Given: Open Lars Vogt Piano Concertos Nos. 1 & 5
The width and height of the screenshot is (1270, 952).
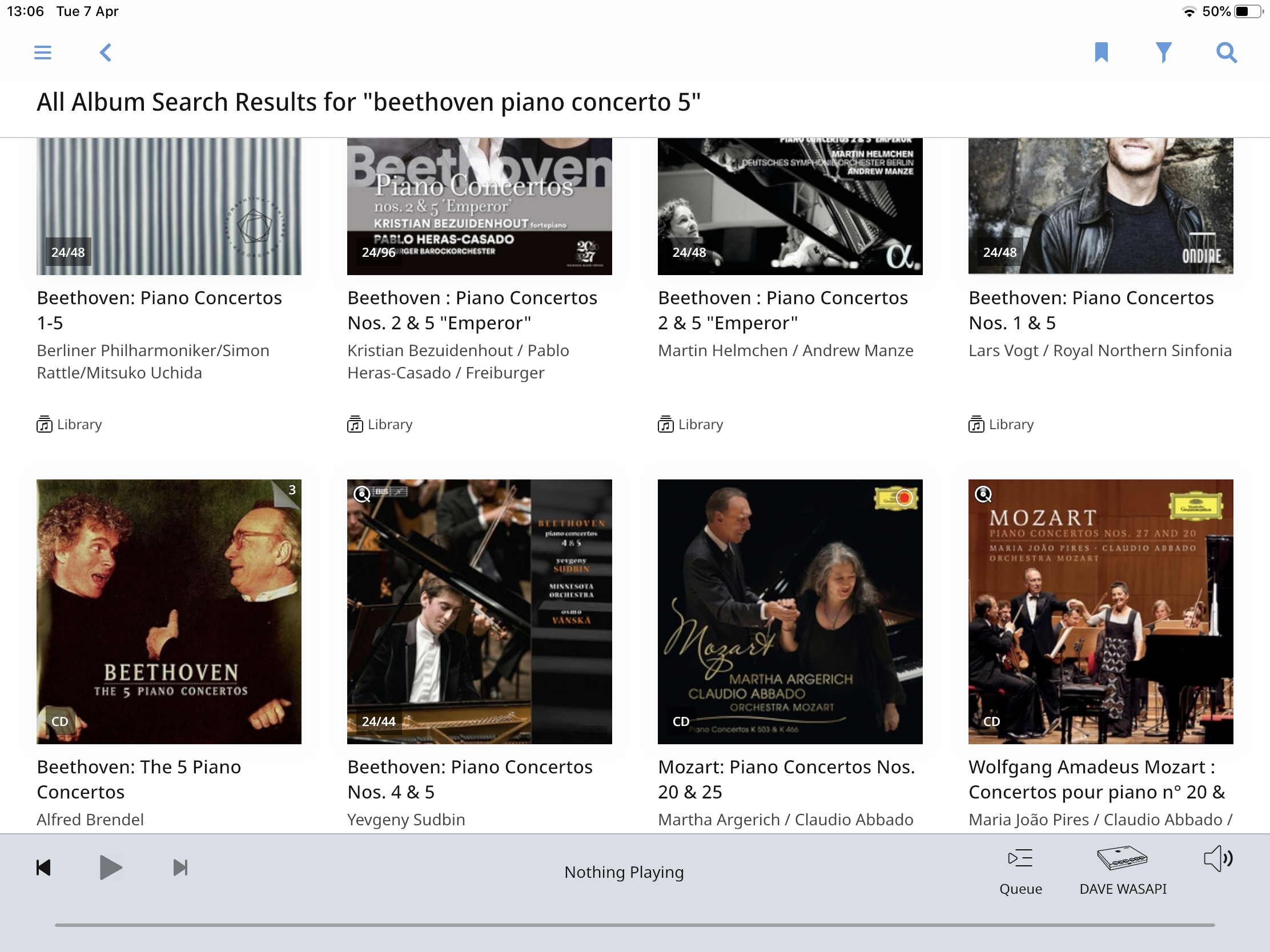Looking at the screenshot, I should pos(1091,310).
